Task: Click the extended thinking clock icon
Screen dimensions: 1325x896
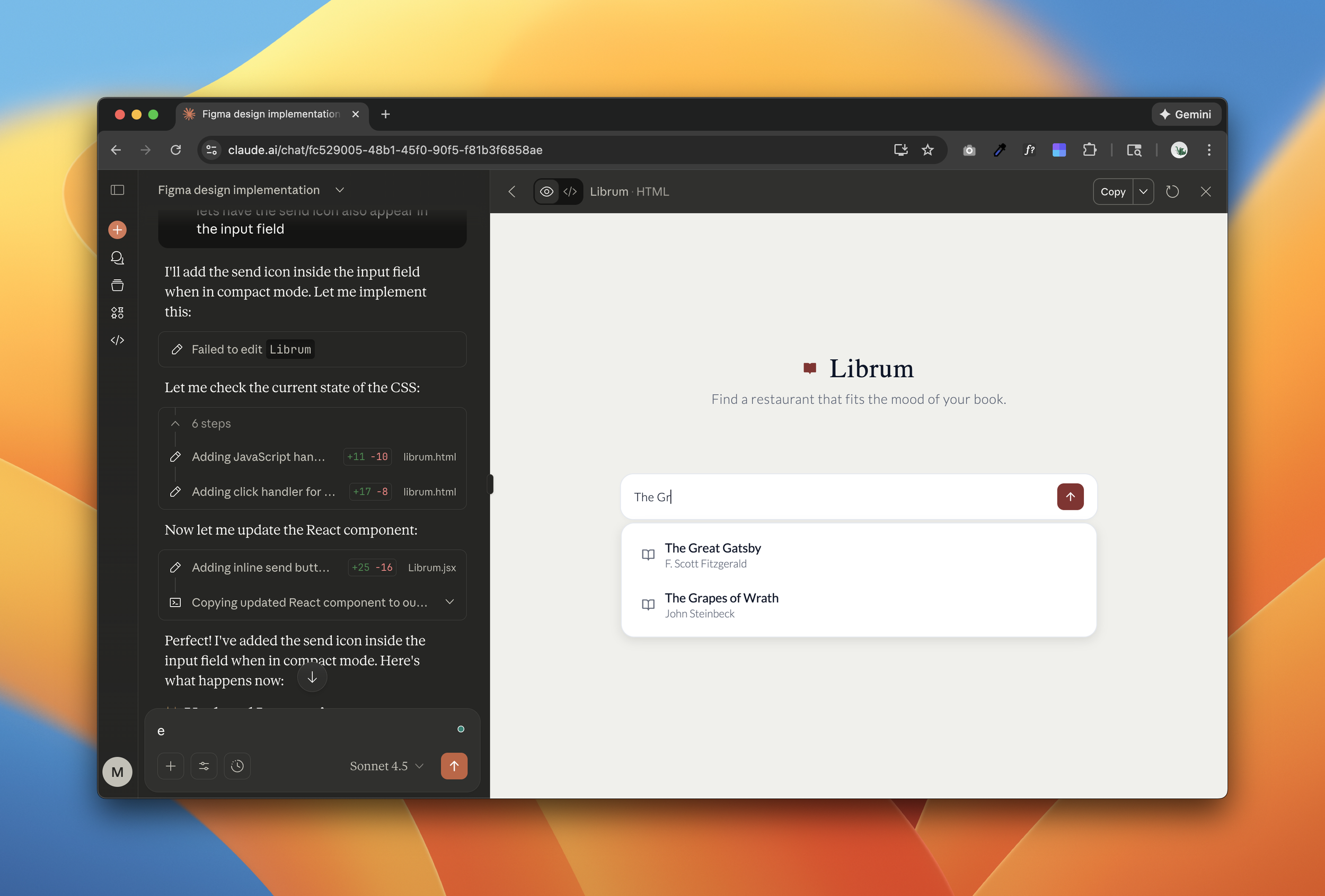Action: tap(237, 766)
